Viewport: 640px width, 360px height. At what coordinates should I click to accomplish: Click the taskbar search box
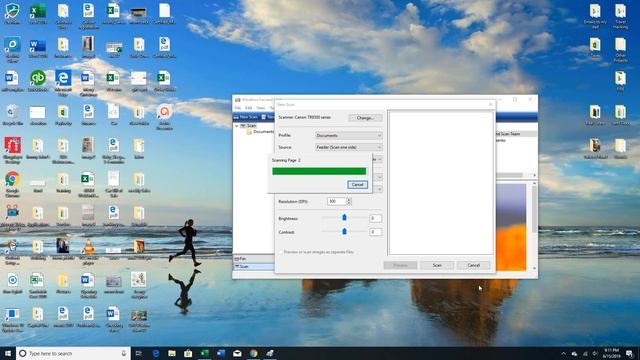[x=73, y=353]
